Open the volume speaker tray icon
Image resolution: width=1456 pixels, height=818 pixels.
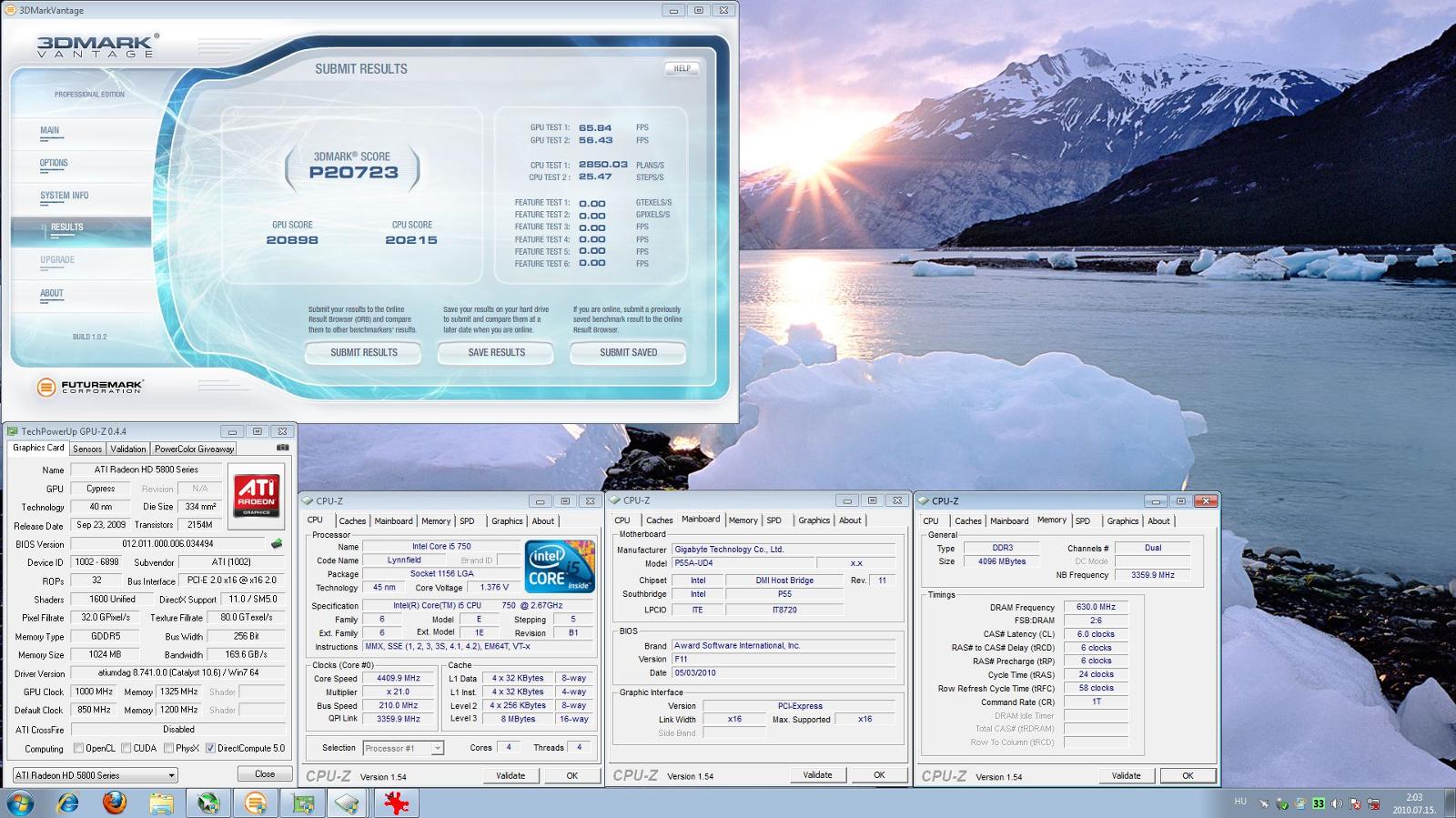point(1336,803)
